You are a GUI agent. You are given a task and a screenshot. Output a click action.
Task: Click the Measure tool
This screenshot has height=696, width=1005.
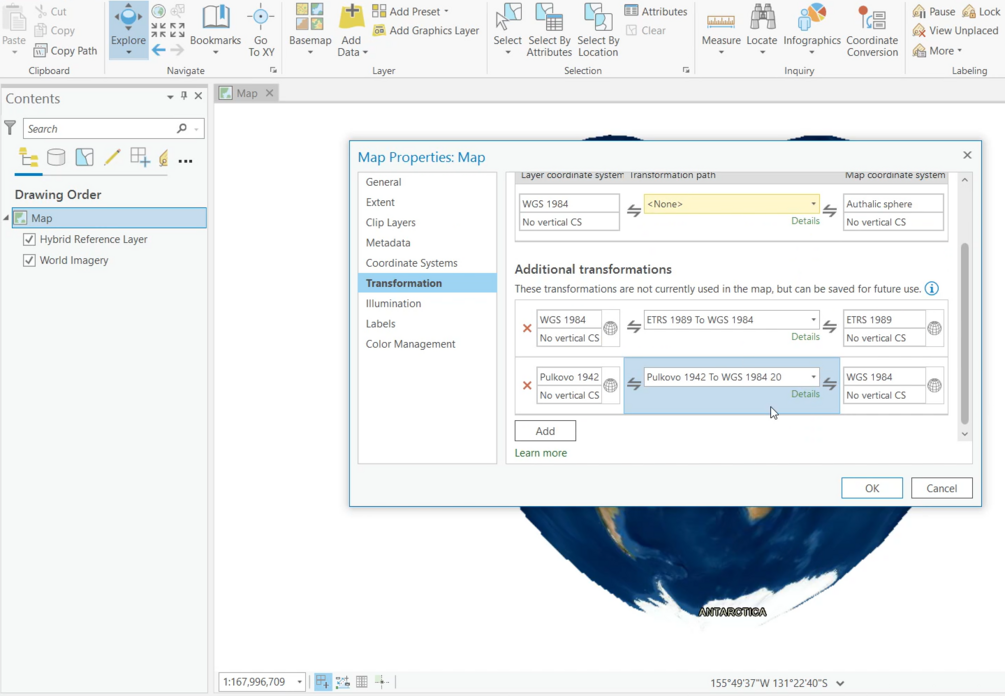pos(721,29)
